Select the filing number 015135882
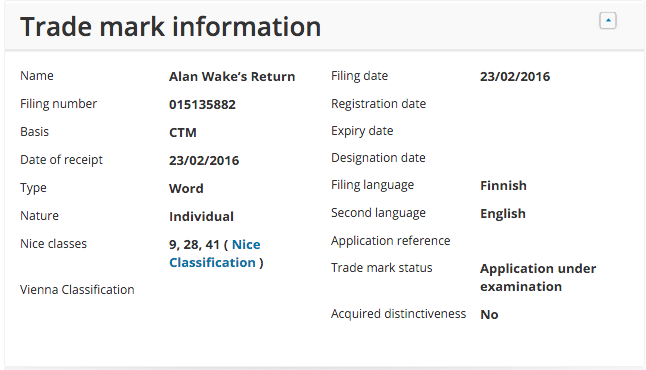Image resolution: width=646 pixels, height=370 pixels. [x=202, y=105]
